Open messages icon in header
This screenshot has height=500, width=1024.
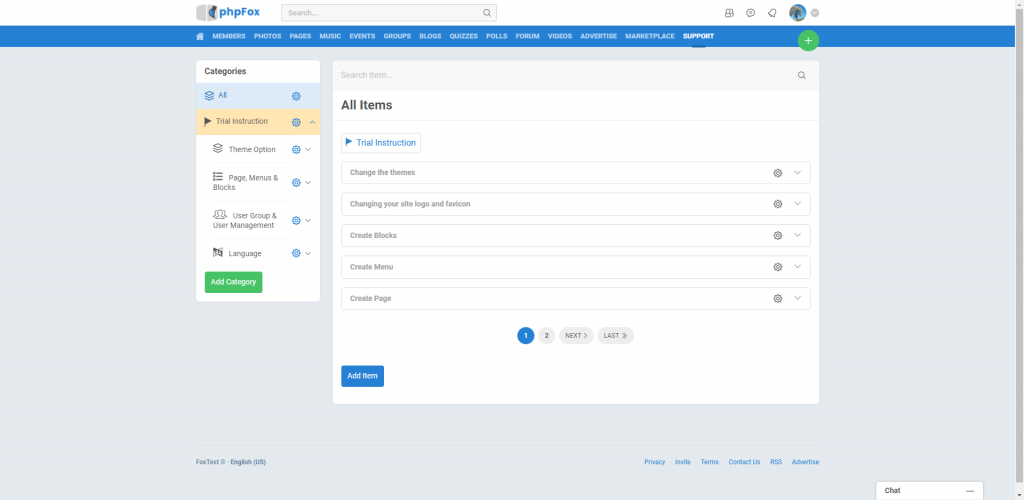pyautogui.click(x=750, y=12)
